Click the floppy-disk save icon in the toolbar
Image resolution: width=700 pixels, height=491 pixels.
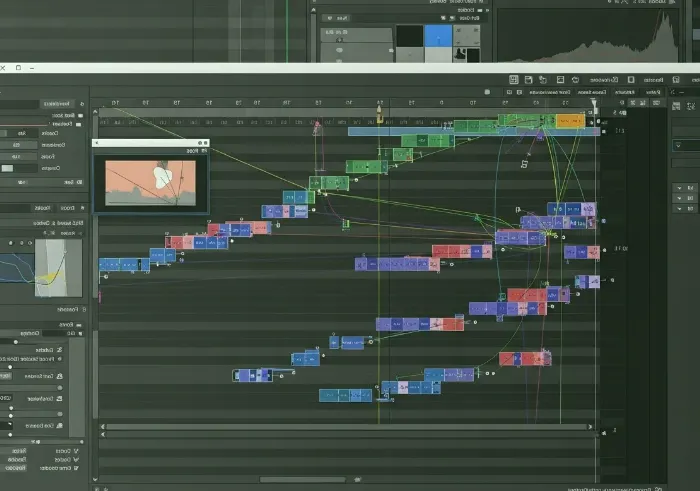(x=529, y=79)
